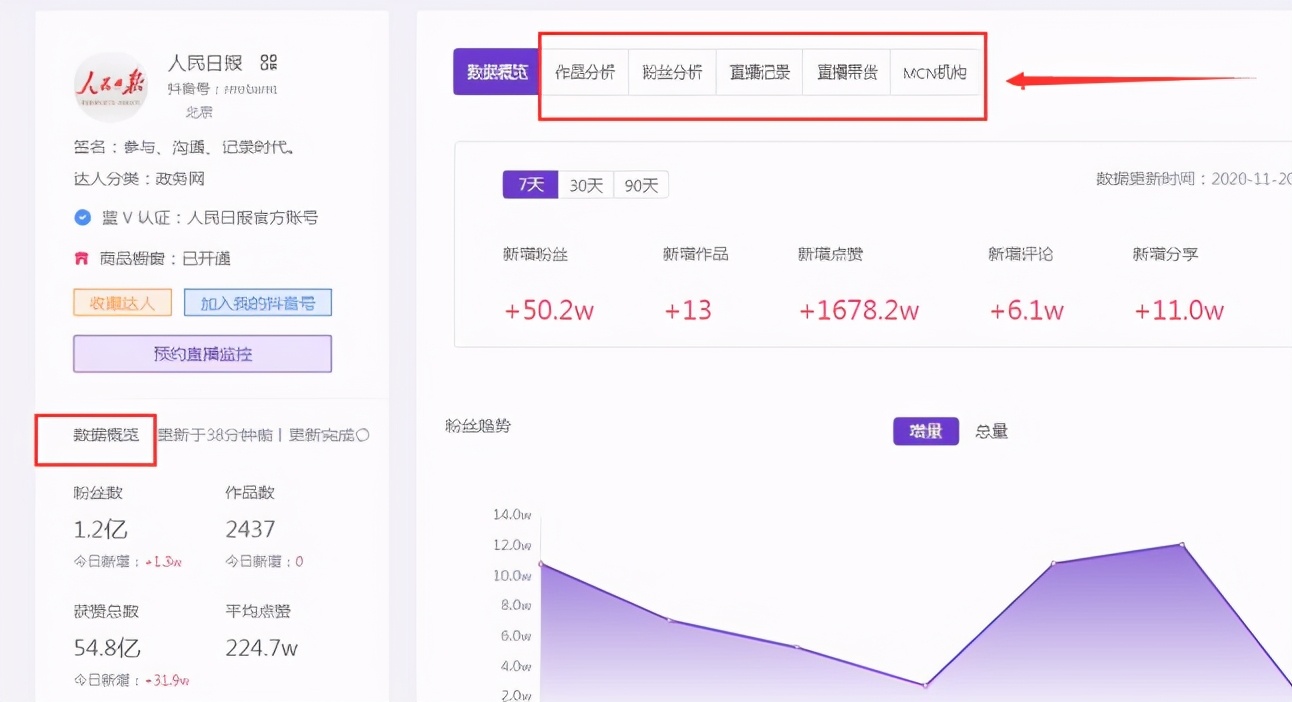The height and width of the screenshot is (702, 1292).
Task: Click the 达人分类：政务网 line
Action: (139, 179)
